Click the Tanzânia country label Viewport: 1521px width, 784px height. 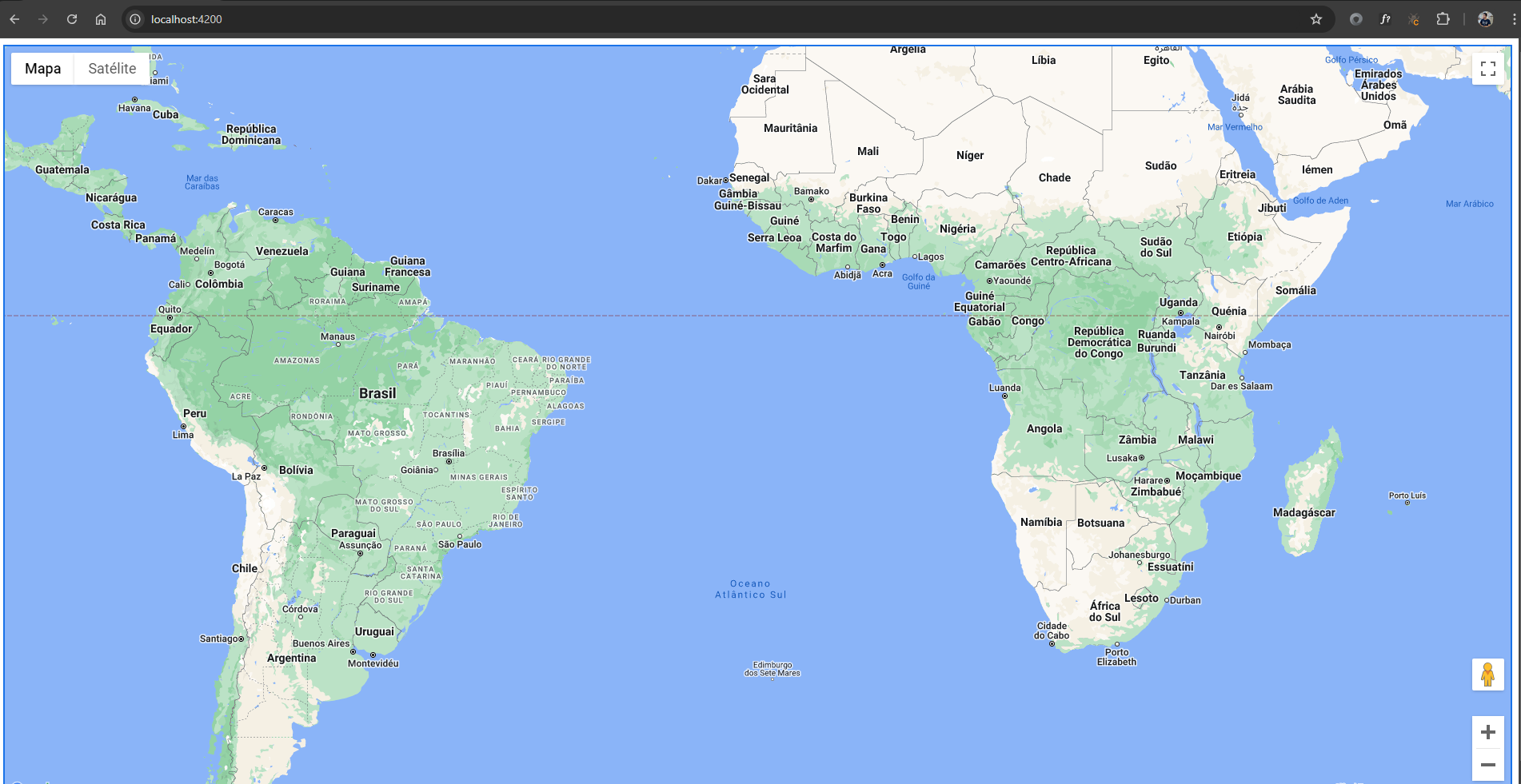point(1202,375)
